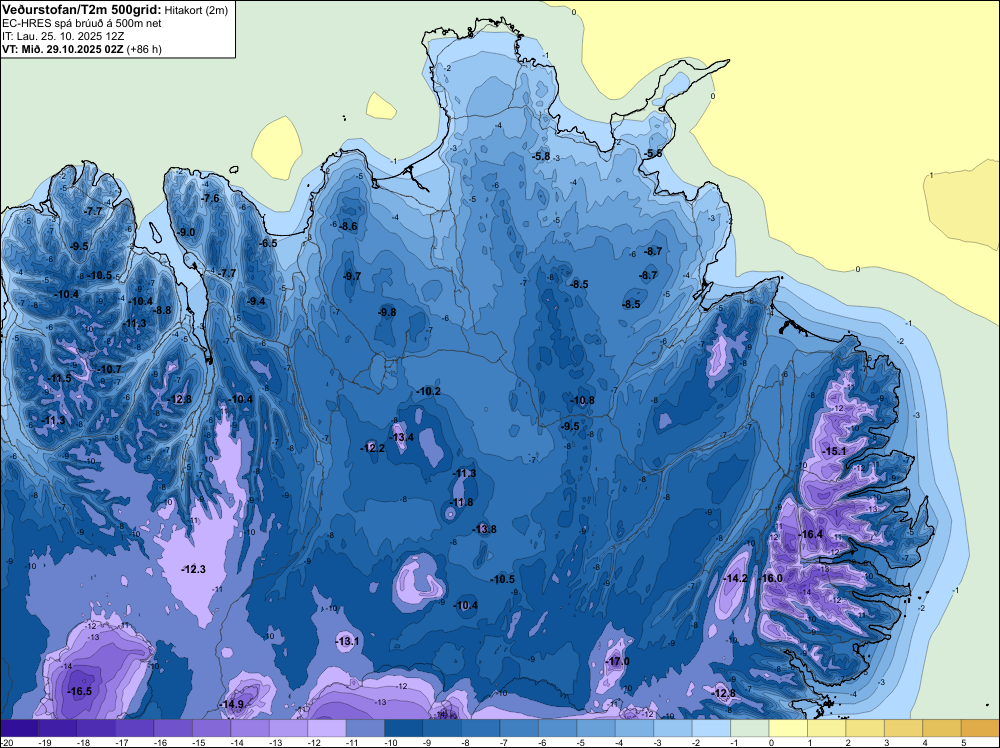Click the legend scale number -6
This screenshot has height=748, width=1000.
point(544,742)
